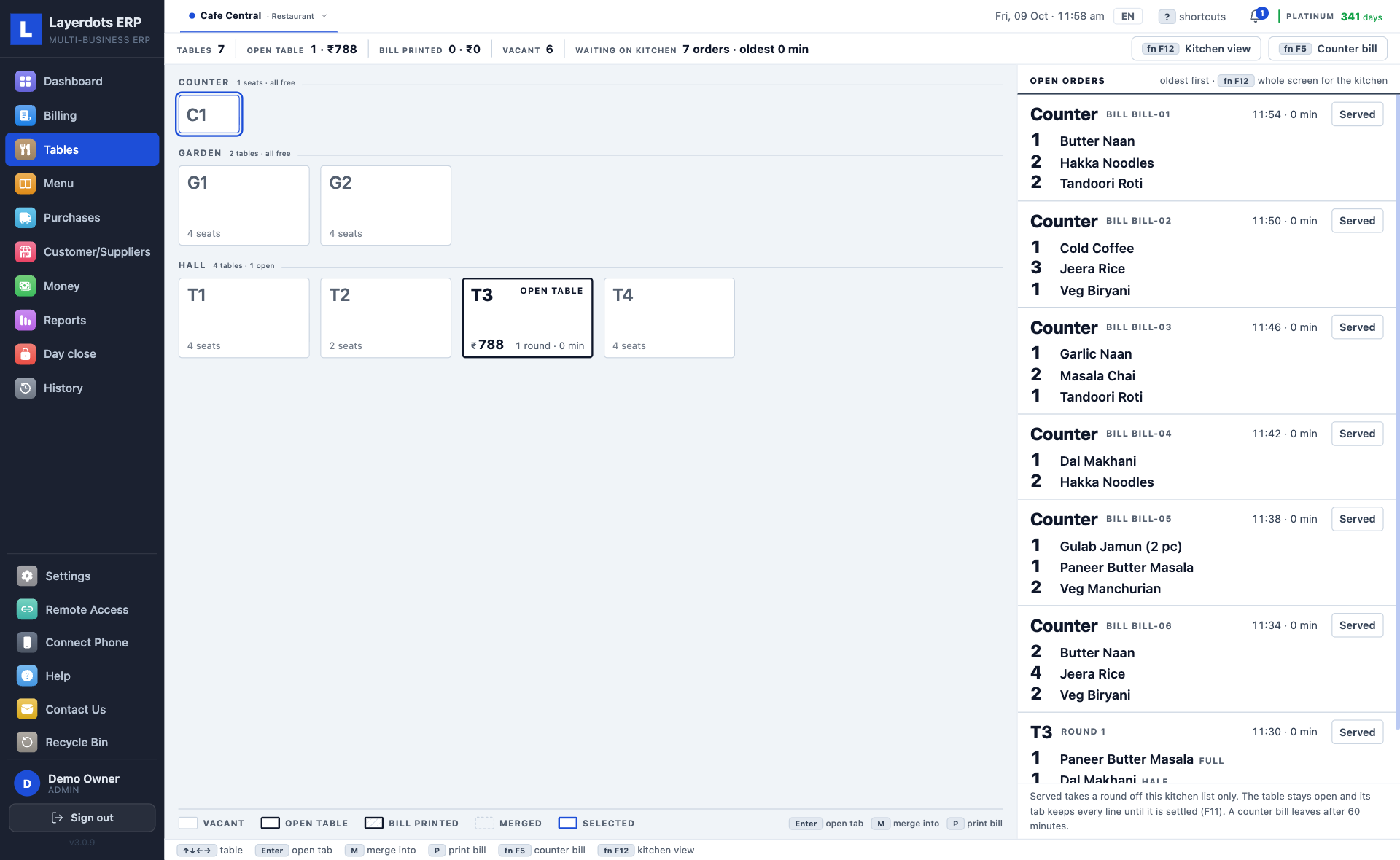1400x860 pixels.
Task: Click the Billing sidebar icon
Action: [26, 115]
